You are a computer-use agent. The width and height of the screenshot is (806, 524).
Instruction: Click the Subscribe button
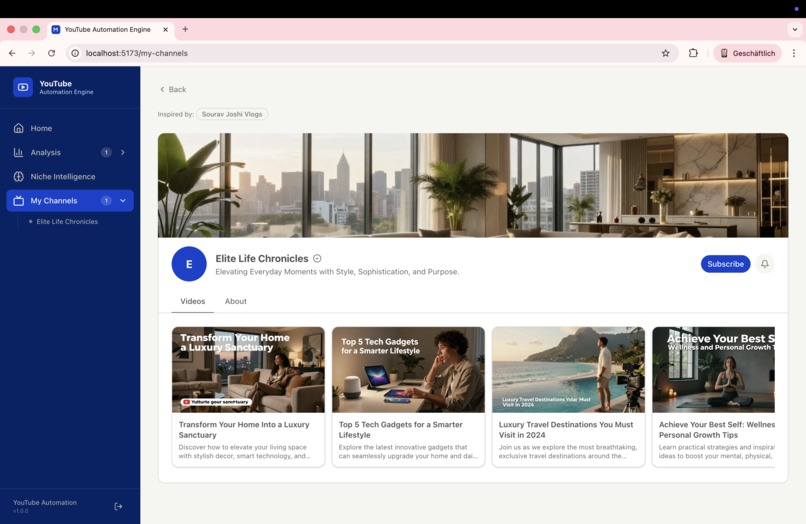coord(725,264)
